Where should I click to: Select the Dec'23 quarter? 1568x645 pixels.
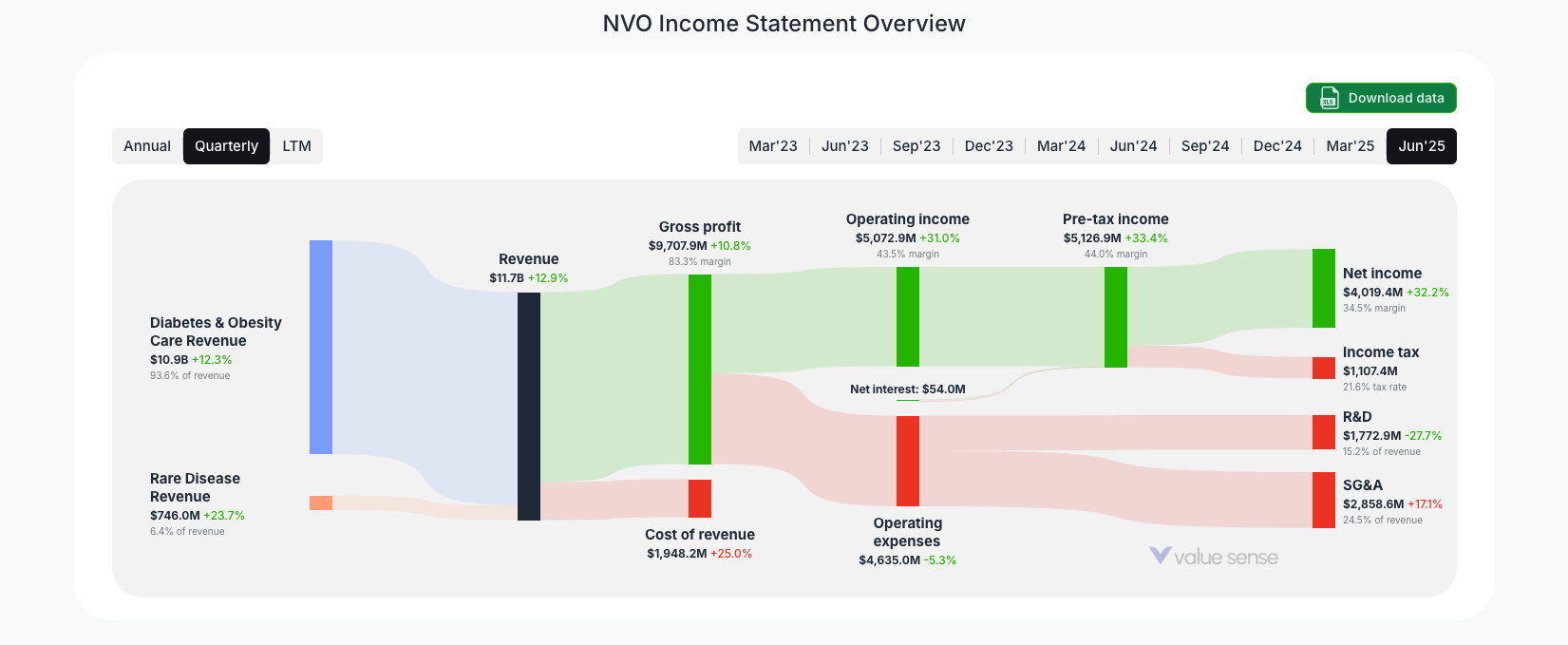coord(989,146)
